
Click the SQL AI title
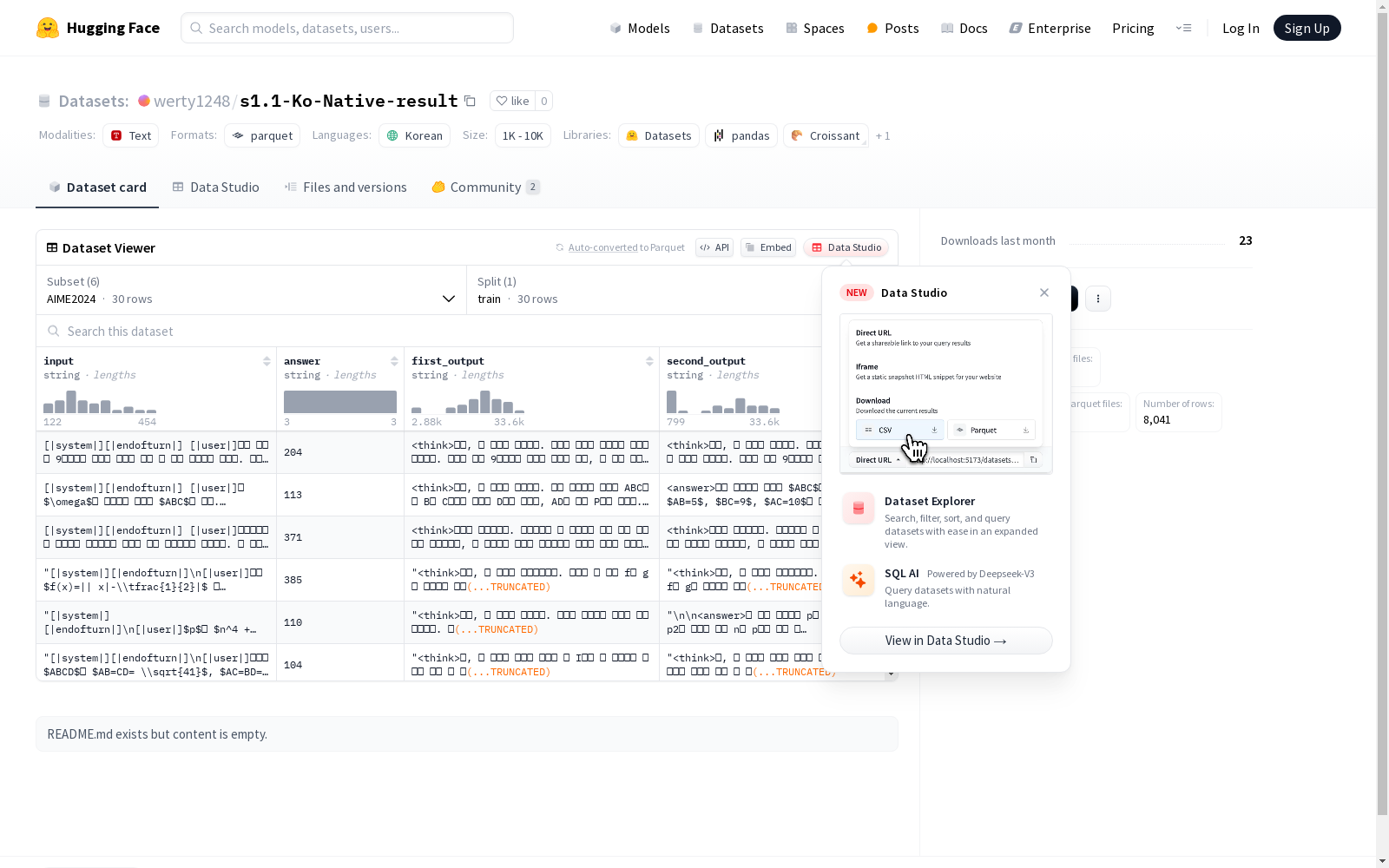(902, 574)
